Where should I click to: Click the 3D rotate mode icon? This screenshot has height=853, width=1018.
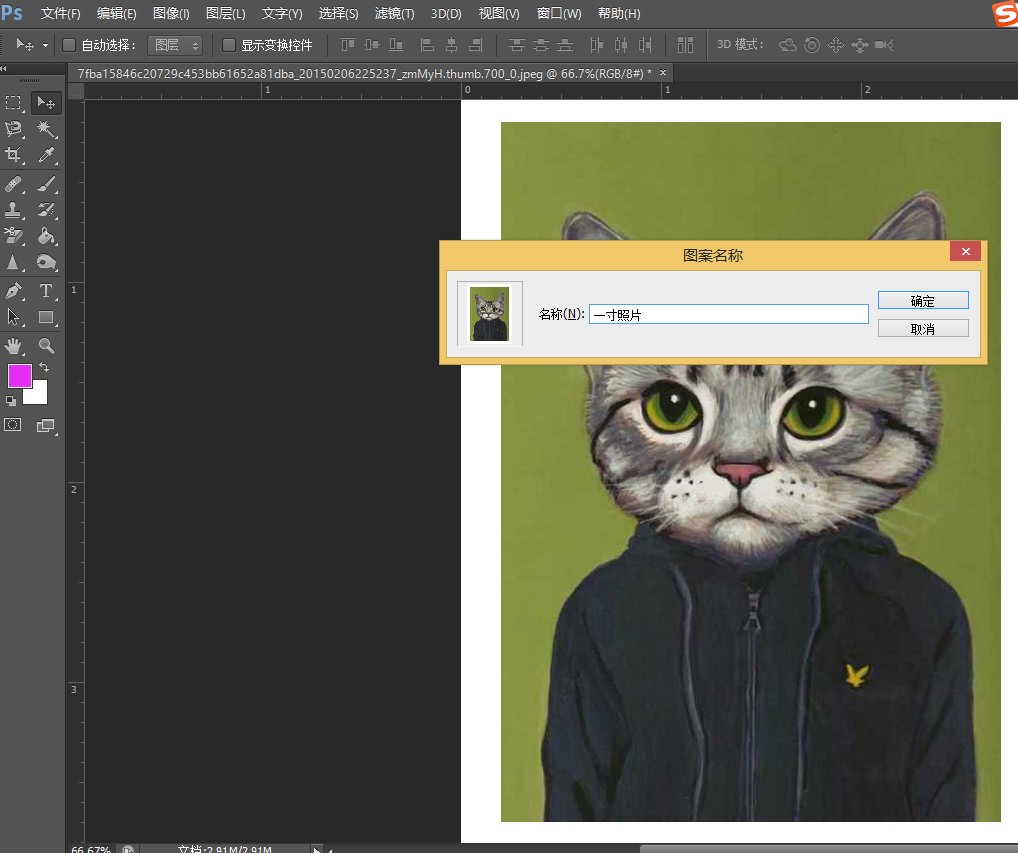click(x=788, y=45)
